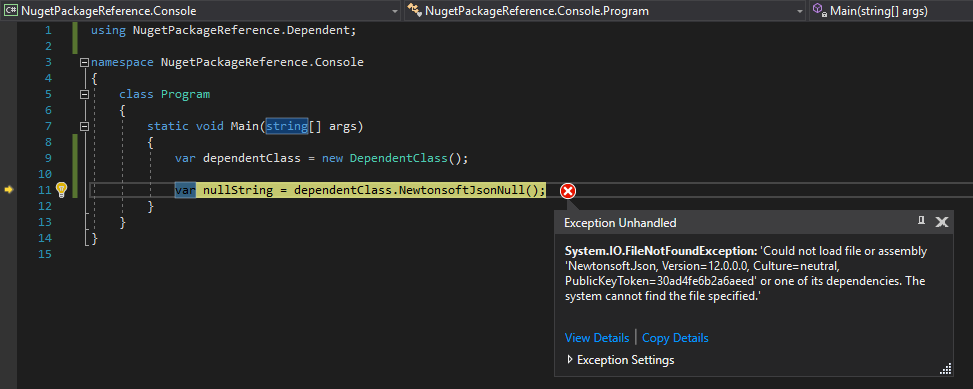Viewport: 973px width, 389px height.
Task: Click the highlighted 'var' on line 11
Action: [185, 190]
